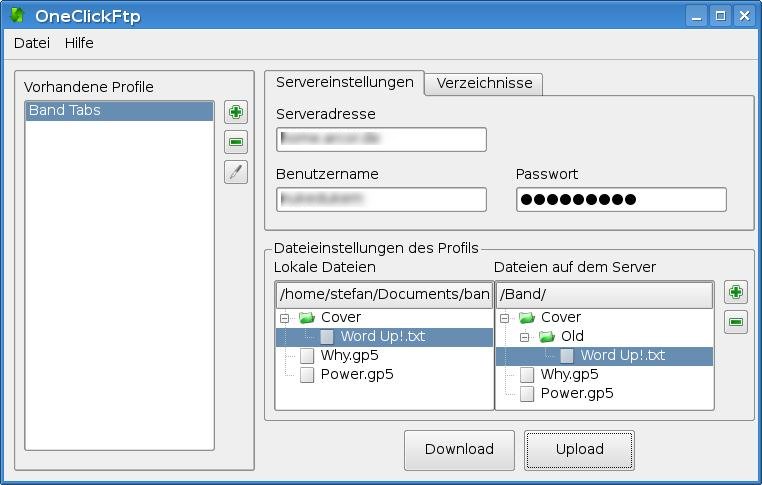Click the green remove profile icon
Screen dimensions: 762x485
click(x=236, y=142)
